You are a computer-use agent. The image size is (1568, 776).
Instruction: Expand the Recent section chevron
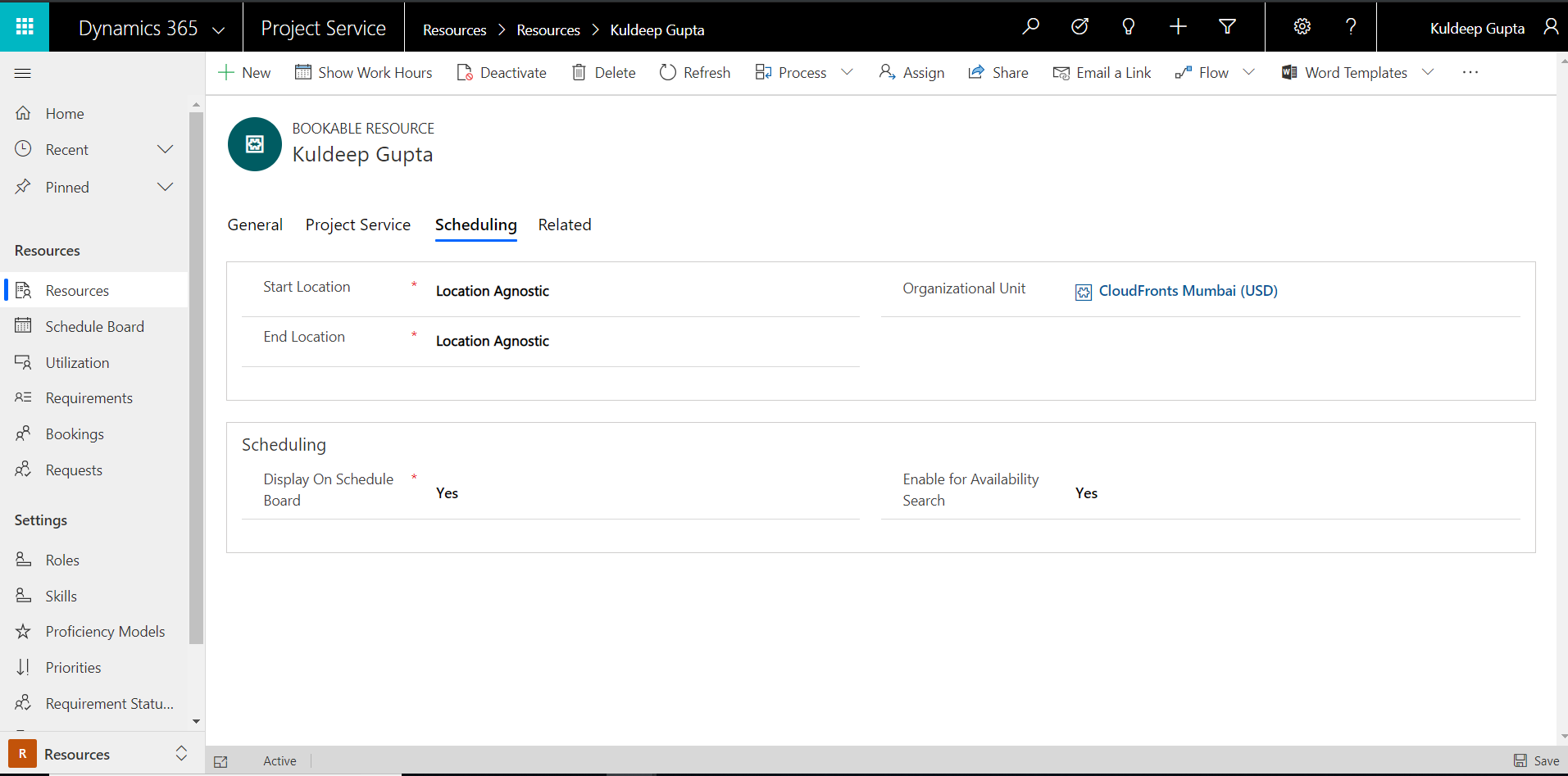click(166, 149)
